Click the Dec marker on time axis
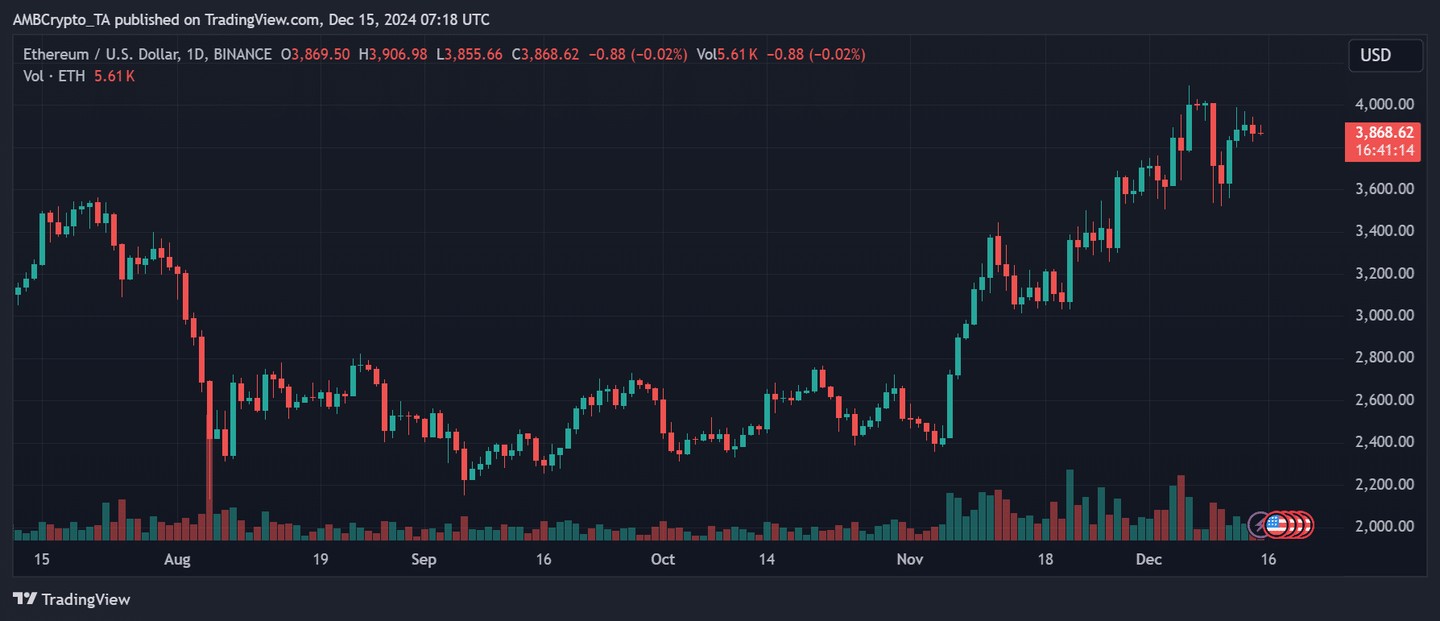This screenshot has height=621, width=1440. tap(1147, 559)
